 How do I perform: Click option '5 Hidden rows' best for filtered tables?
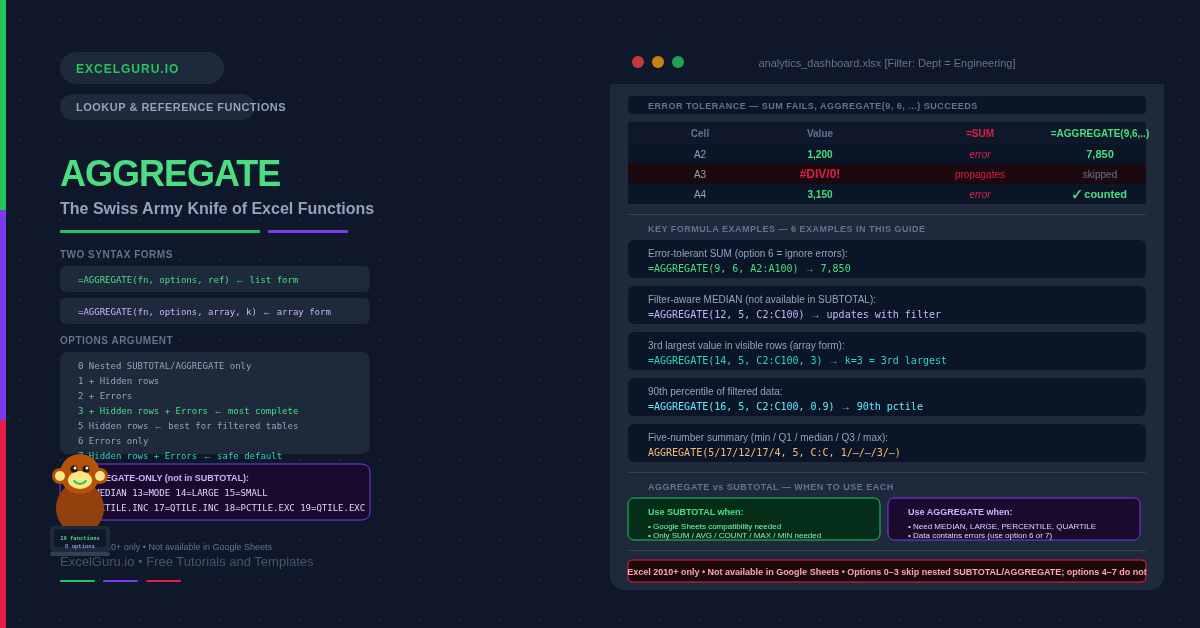point(188,426)
